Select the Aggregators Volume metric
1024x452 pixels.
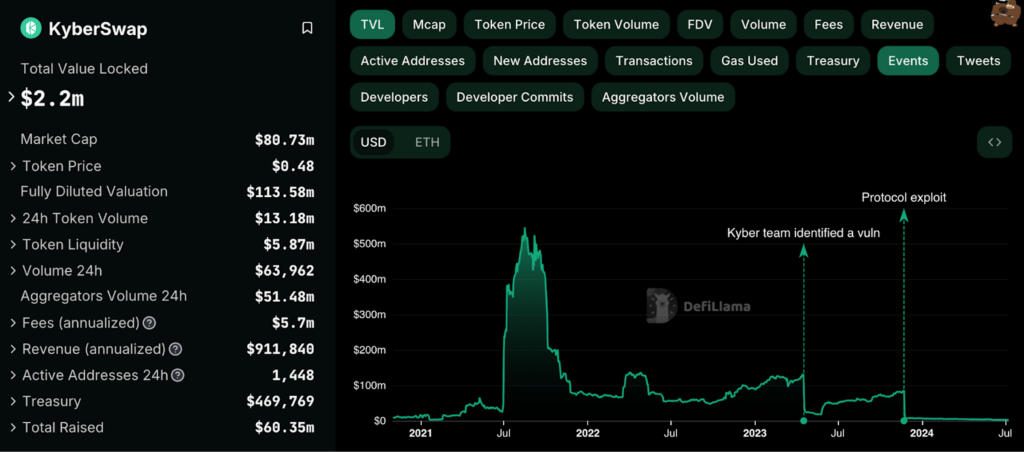pos(663,97)
